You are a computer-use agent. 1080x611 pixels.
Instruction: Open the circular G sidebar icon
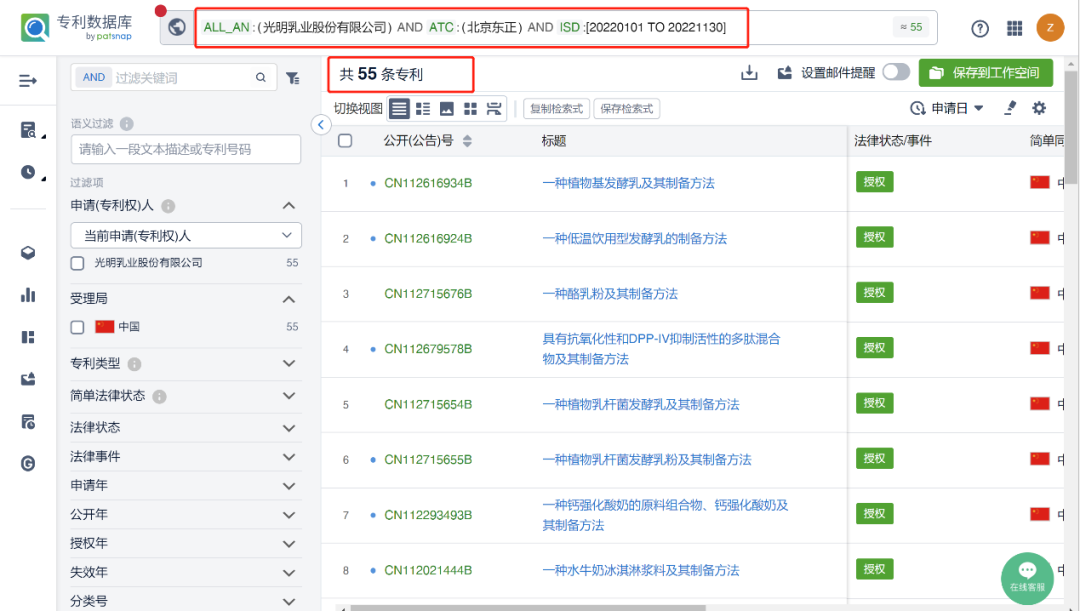(x=28, y=464)
